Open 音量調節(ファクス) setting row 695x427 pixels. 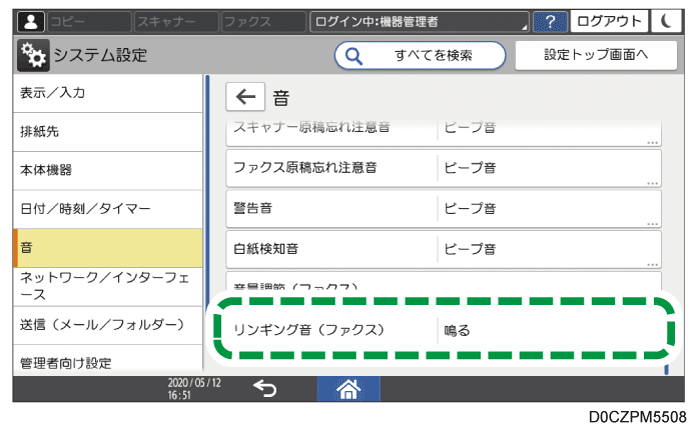click(x=444, y=282)
